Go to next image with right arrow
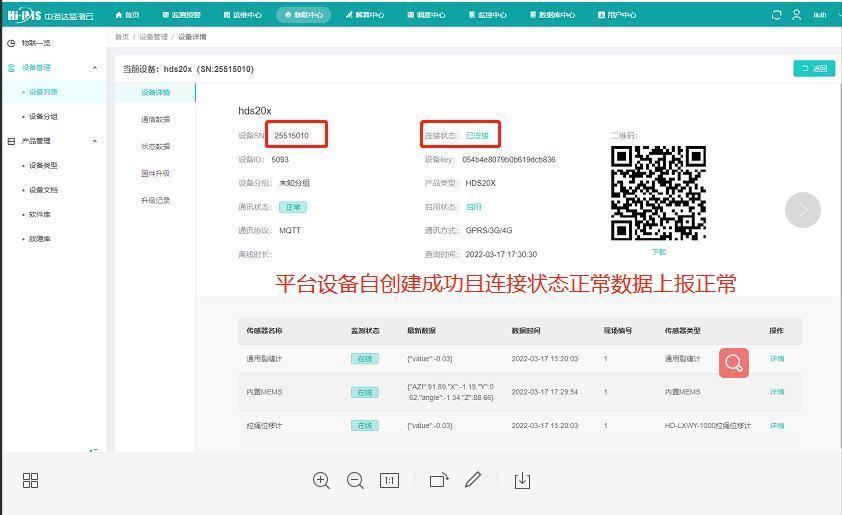 [x=802, y=210]
